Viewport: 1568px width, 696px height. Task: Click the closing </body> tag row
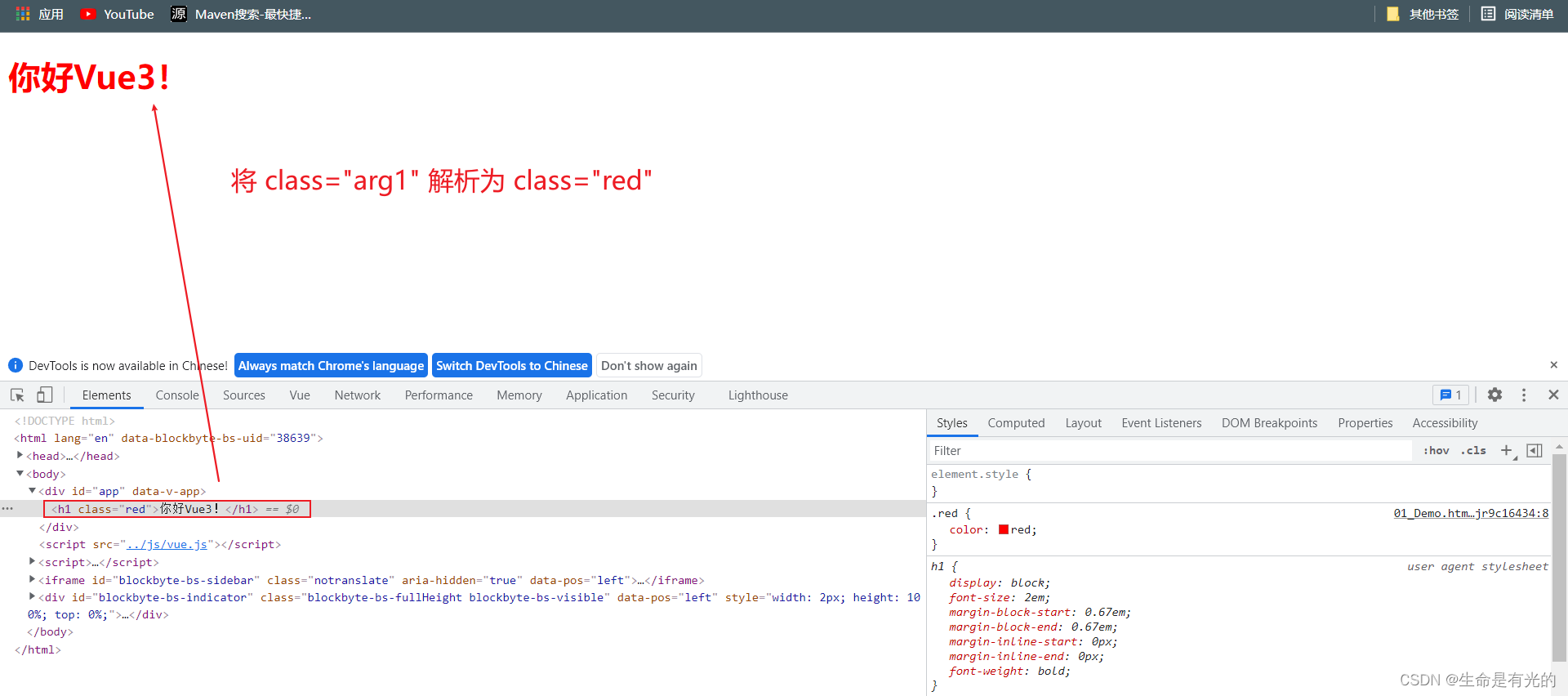[50, 631]
